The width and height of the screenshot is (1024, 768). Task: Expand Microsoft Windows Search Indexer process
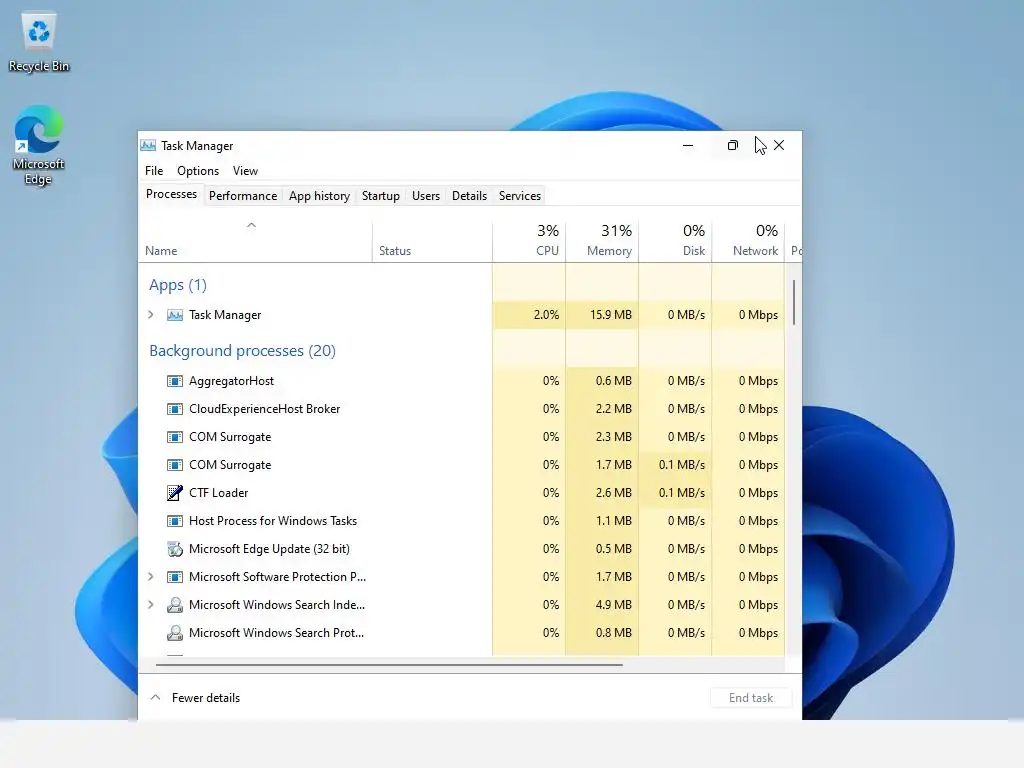[151, 605]
